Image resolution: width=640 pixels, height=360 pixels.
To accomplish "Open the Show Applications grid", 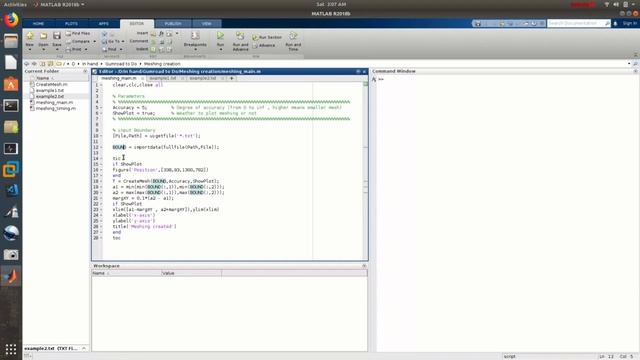I will [11, 349].
